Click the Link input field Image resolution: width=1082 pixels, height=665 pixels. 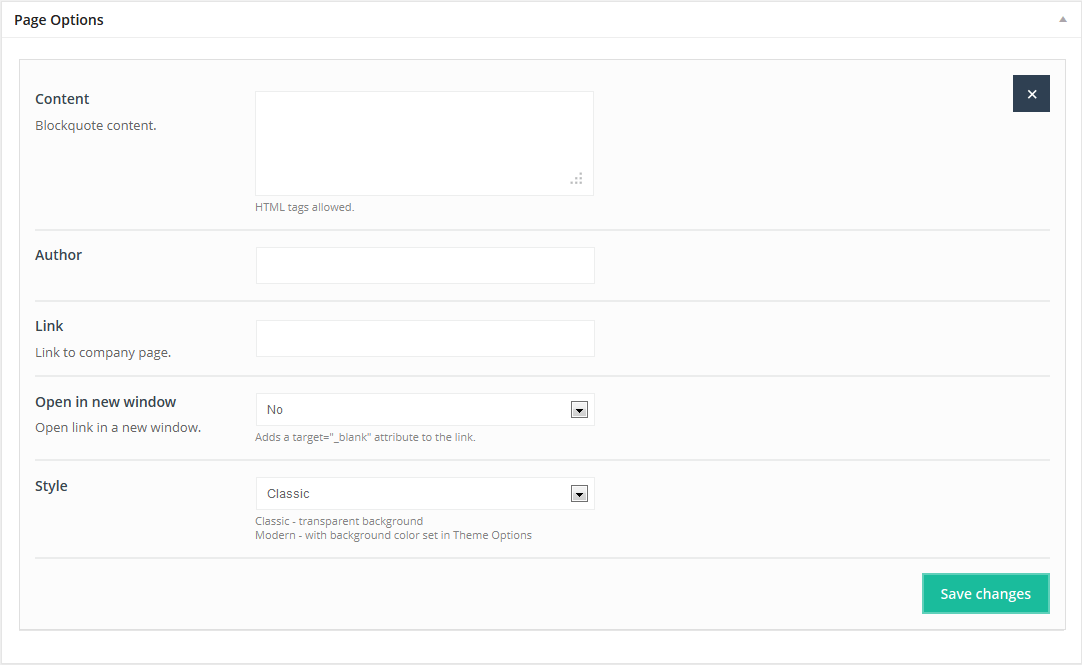(425, 339)
